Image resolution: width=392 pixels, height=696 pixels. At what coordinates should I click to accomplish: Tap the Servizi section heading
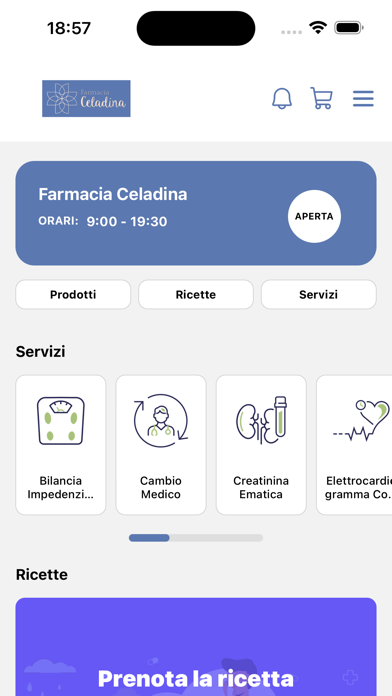click(x=40, y=352)
